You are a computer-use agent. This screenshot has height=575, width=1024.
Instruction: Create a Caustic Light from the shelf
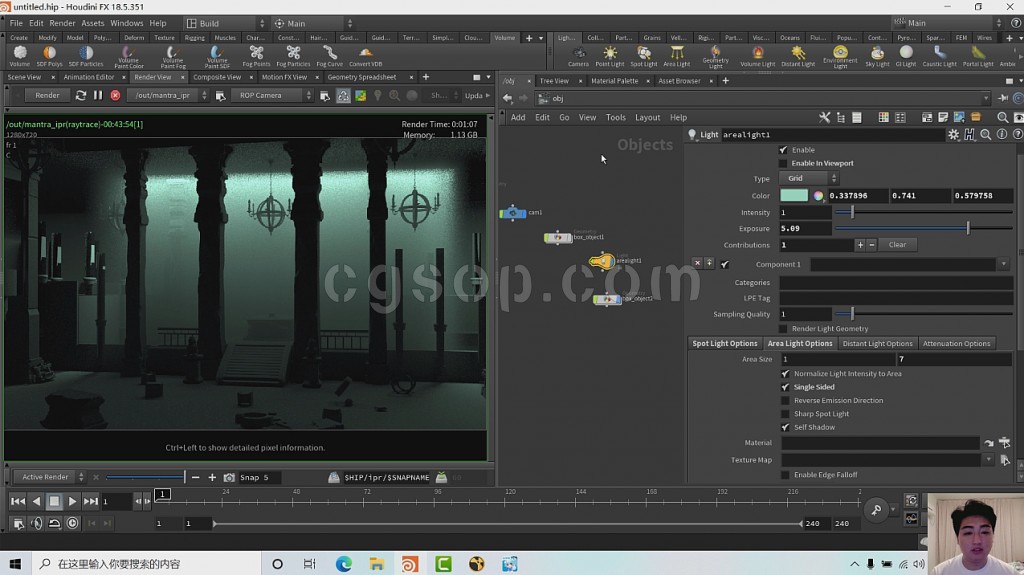pyautogui.click(x=940, y=56)
